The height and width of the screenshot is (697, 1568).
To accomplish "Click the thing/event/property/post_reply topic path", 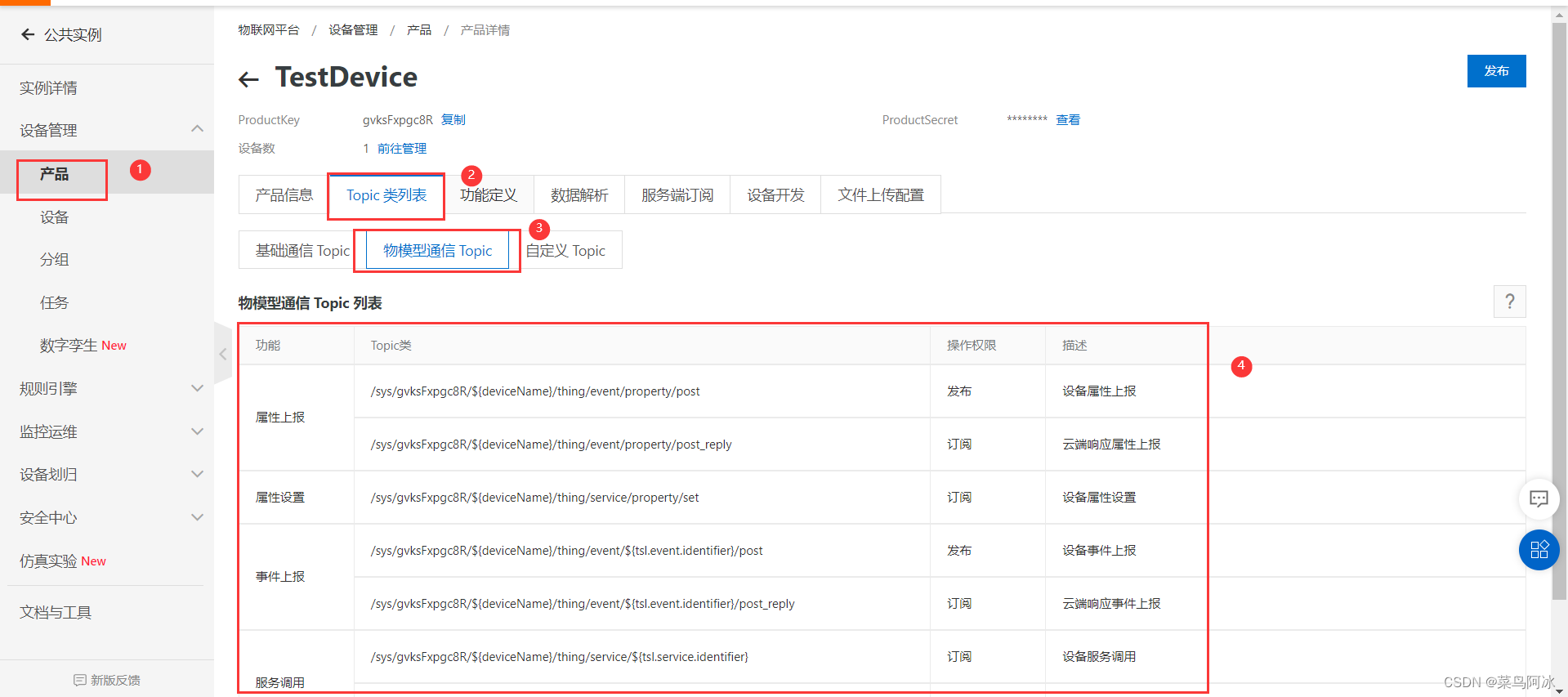I will coord(551,444).
